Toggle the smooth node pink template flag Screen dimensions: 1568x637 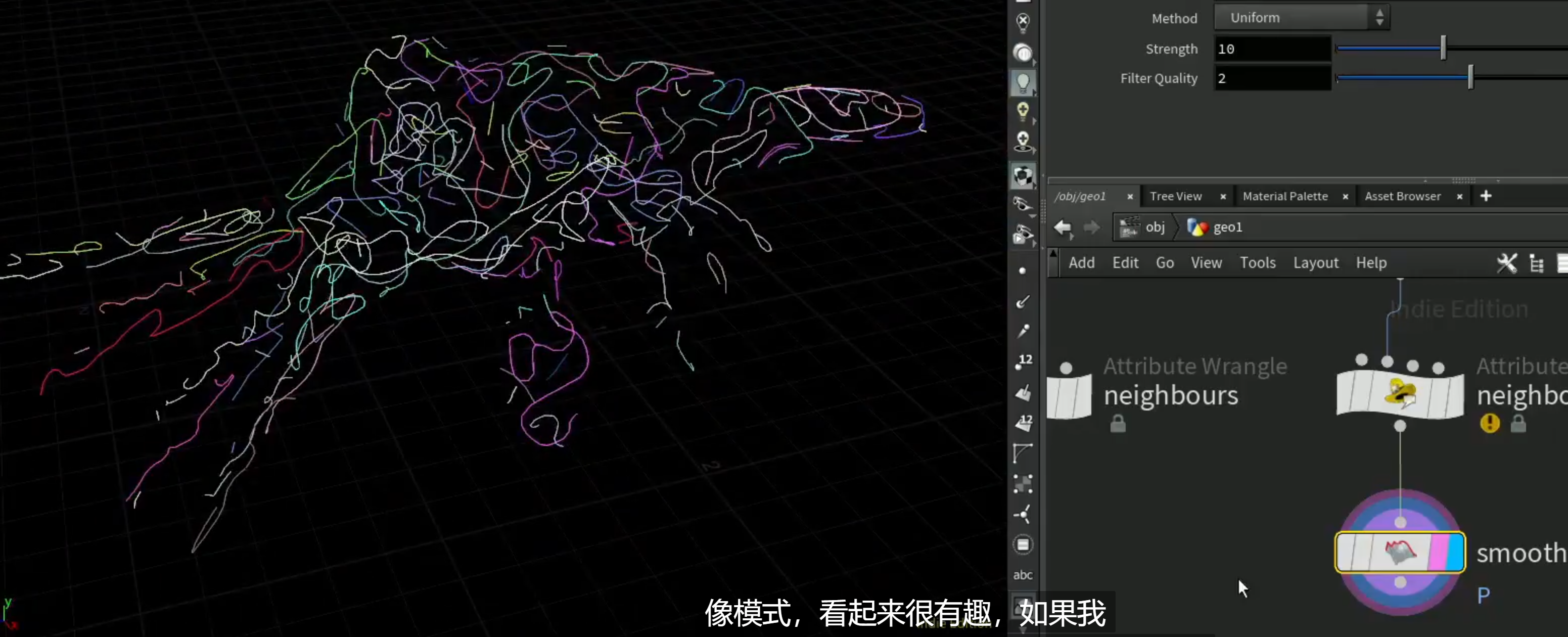click(x=1439, y=553)
